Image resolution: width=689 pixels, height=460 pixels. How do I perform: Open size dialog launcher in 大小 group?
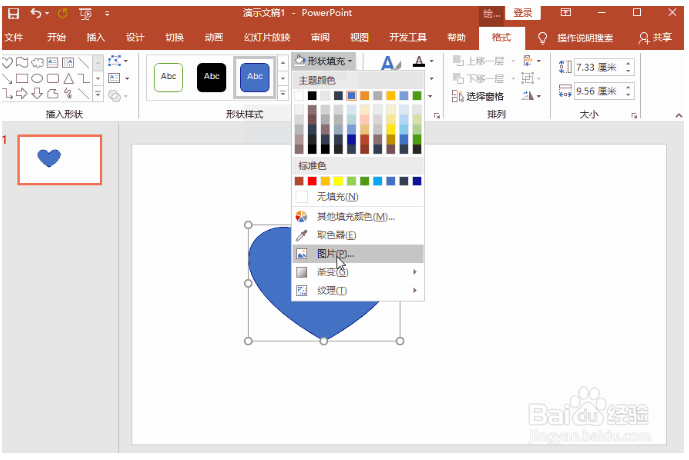pos(634,116)
